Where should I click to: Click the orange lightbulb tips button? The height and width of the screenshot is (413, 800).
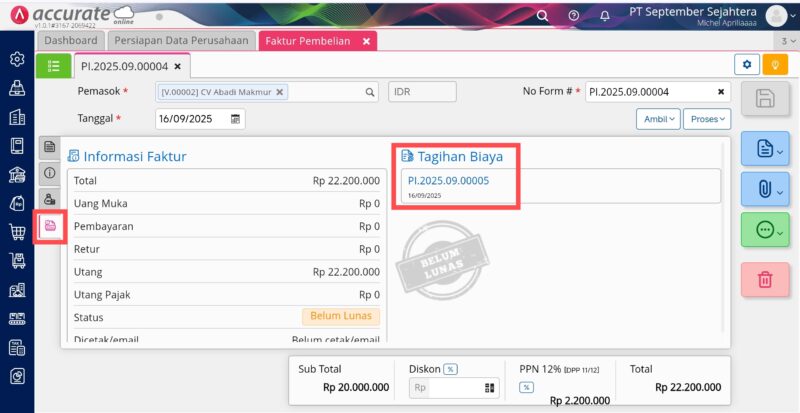tap(775, 65)
